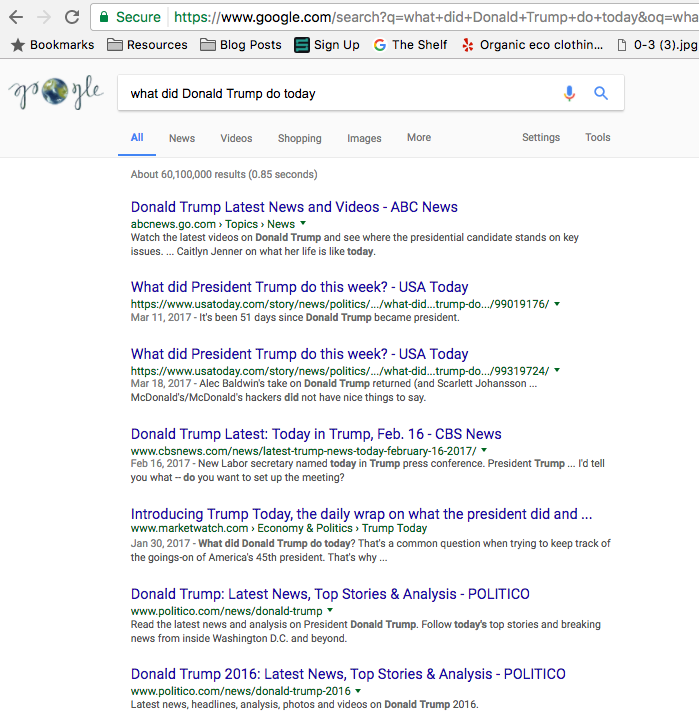
Task: Open ABC News Donald Trump Latest News result
Action: point(294,207)
